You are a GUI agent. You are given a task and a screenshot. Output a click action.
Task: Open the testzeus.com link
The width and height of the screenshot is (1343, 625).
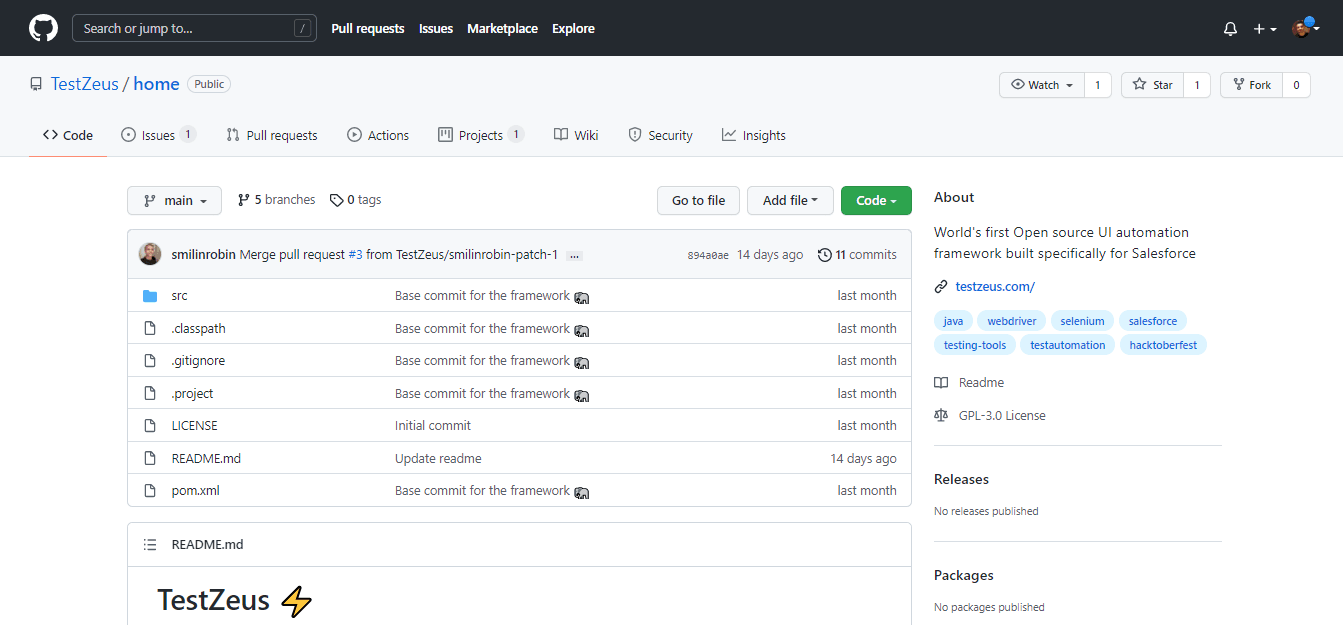click(x=994, y=287)
